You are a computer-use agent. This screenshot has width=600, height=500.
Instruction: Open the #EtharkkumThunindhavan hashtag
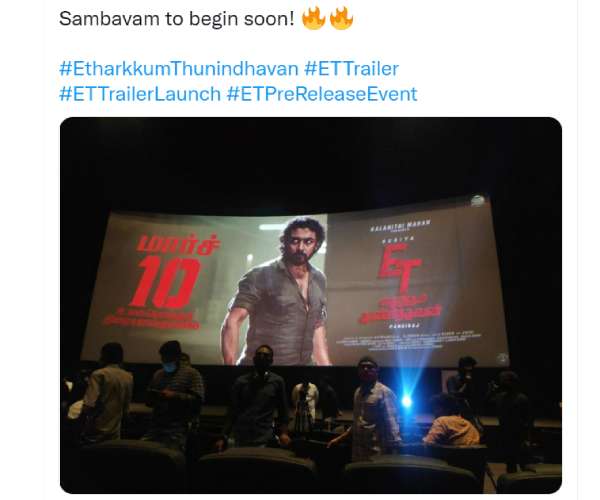[x=179, y=69]
